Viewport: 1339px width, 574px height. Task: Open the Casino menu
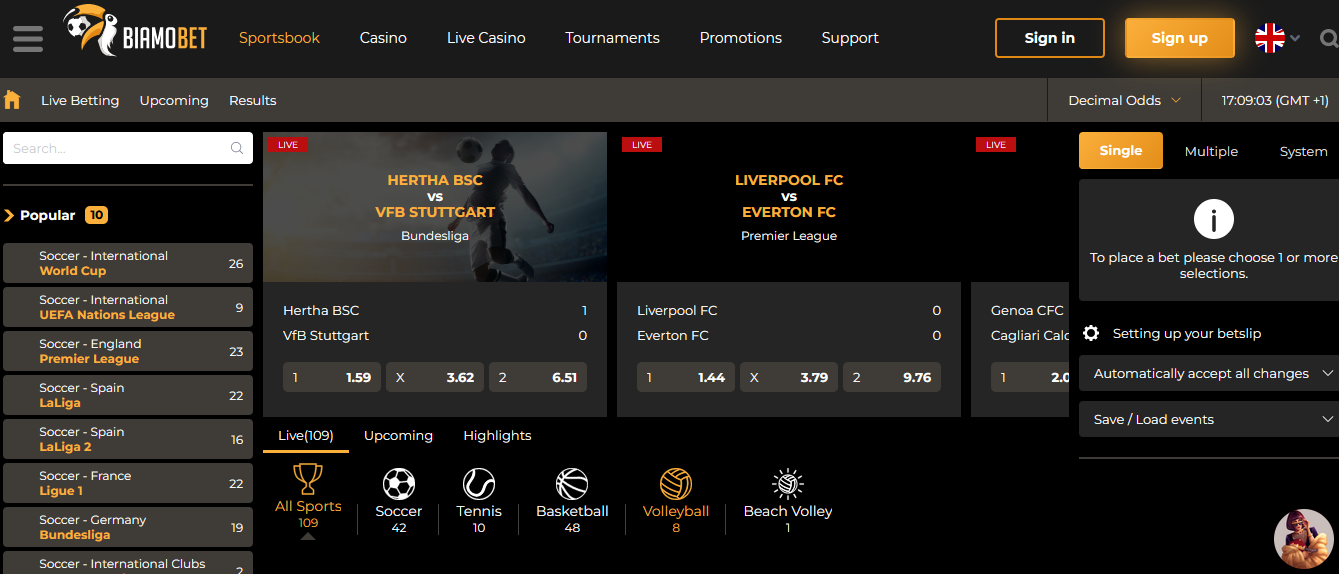tap(383, 38)
